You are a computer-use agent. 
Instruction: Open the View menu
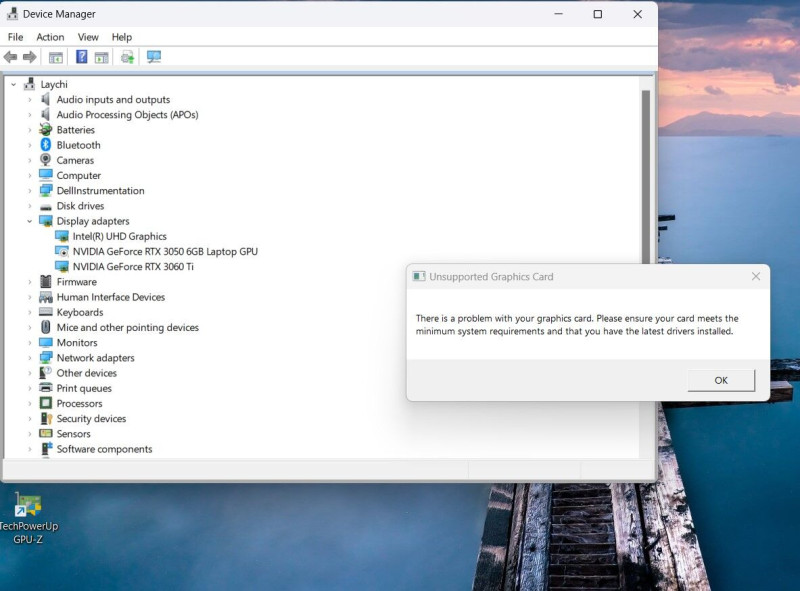tap(88, 37)
